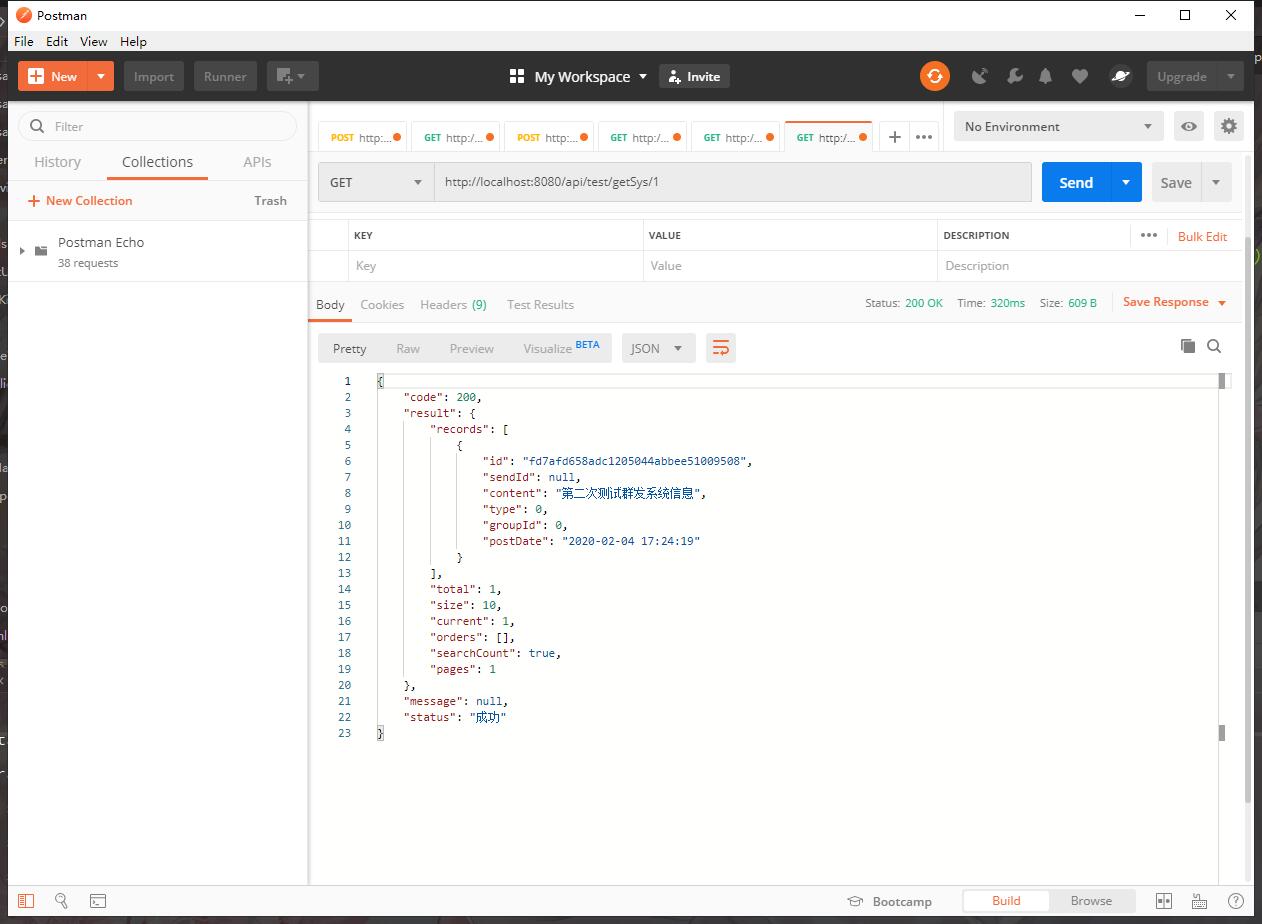Screen dimensions: 1262x924
Task: Open the help icon in status bar
Action: (1236, 900)
